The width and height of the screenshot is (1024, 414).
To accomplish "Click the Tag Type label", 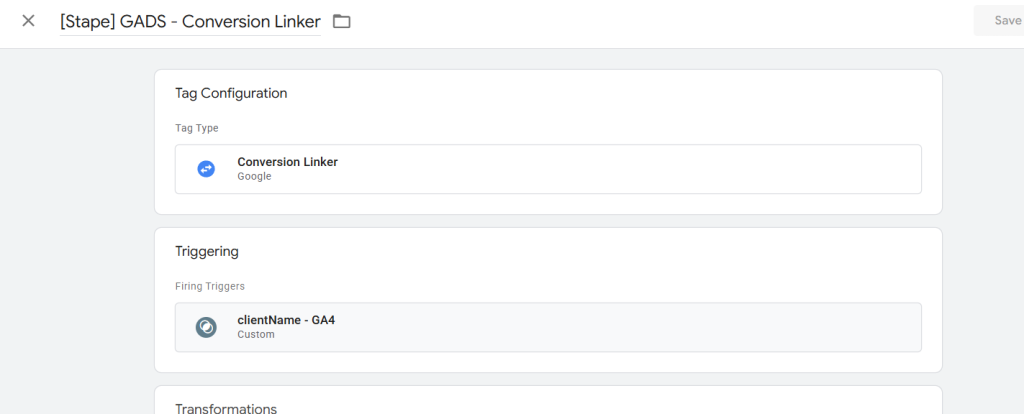I will tap(197, 128).
